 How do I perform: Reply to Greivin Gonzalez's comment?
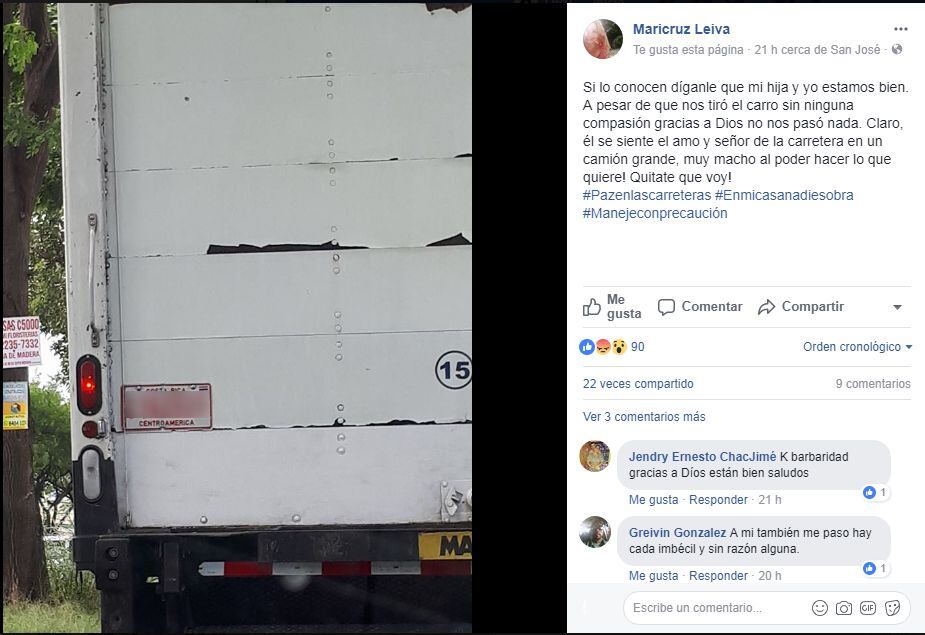(718, 576)
